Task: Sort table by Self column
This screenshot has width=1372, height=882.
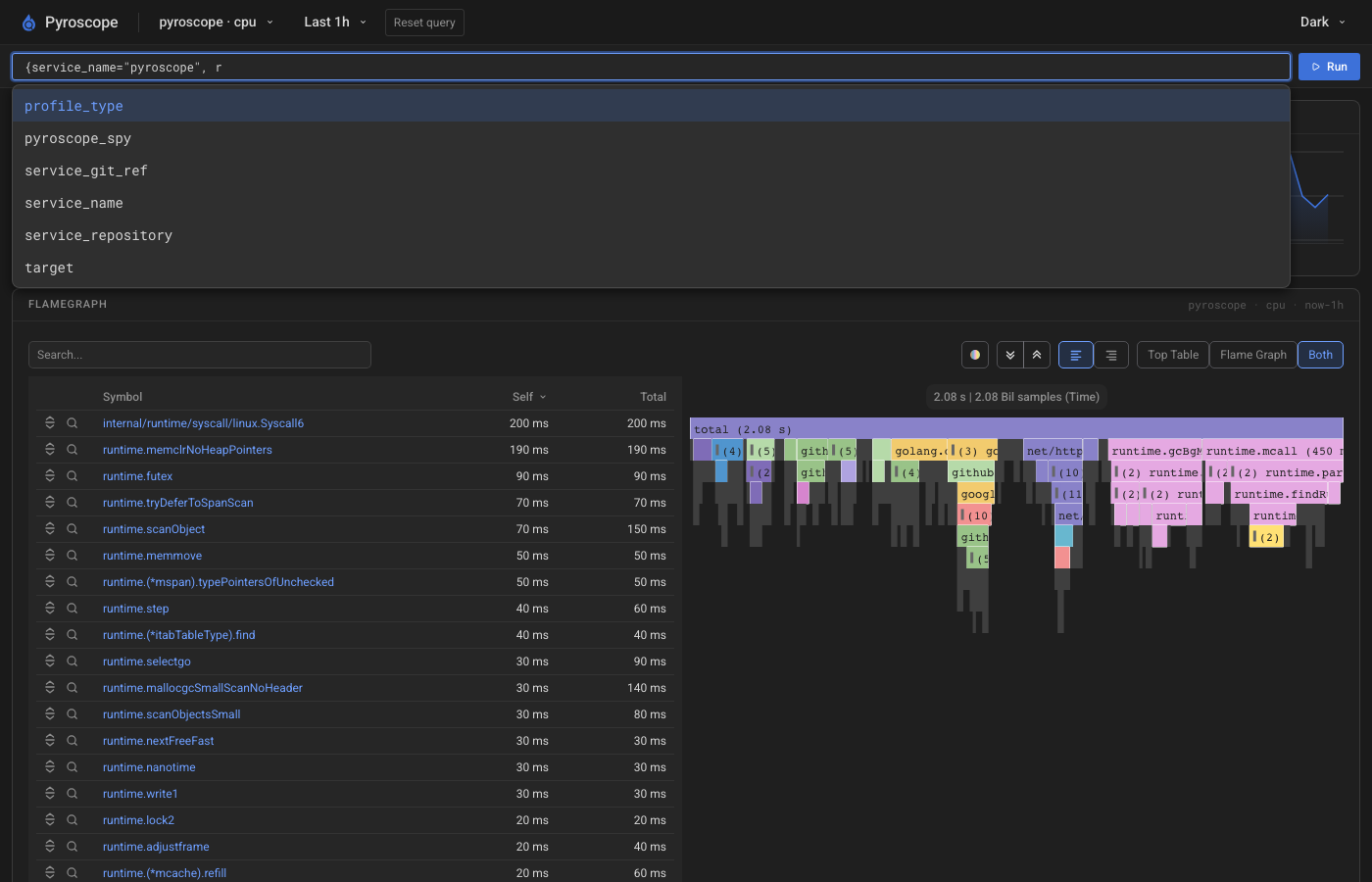Action: 529,397
